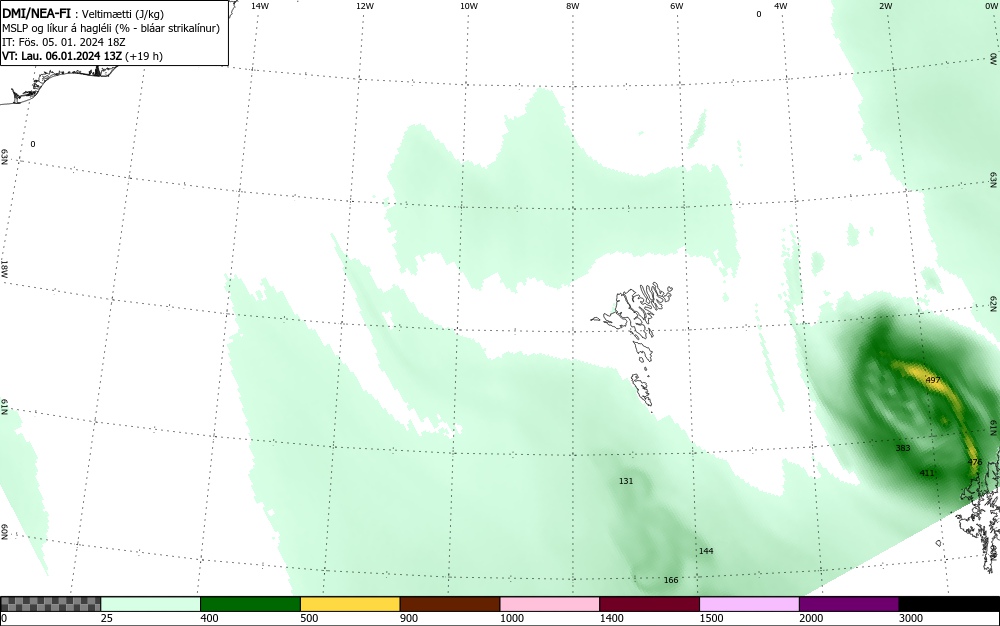Click the 144 CAPE value label
1000x626 pixels.
point(706,551)
